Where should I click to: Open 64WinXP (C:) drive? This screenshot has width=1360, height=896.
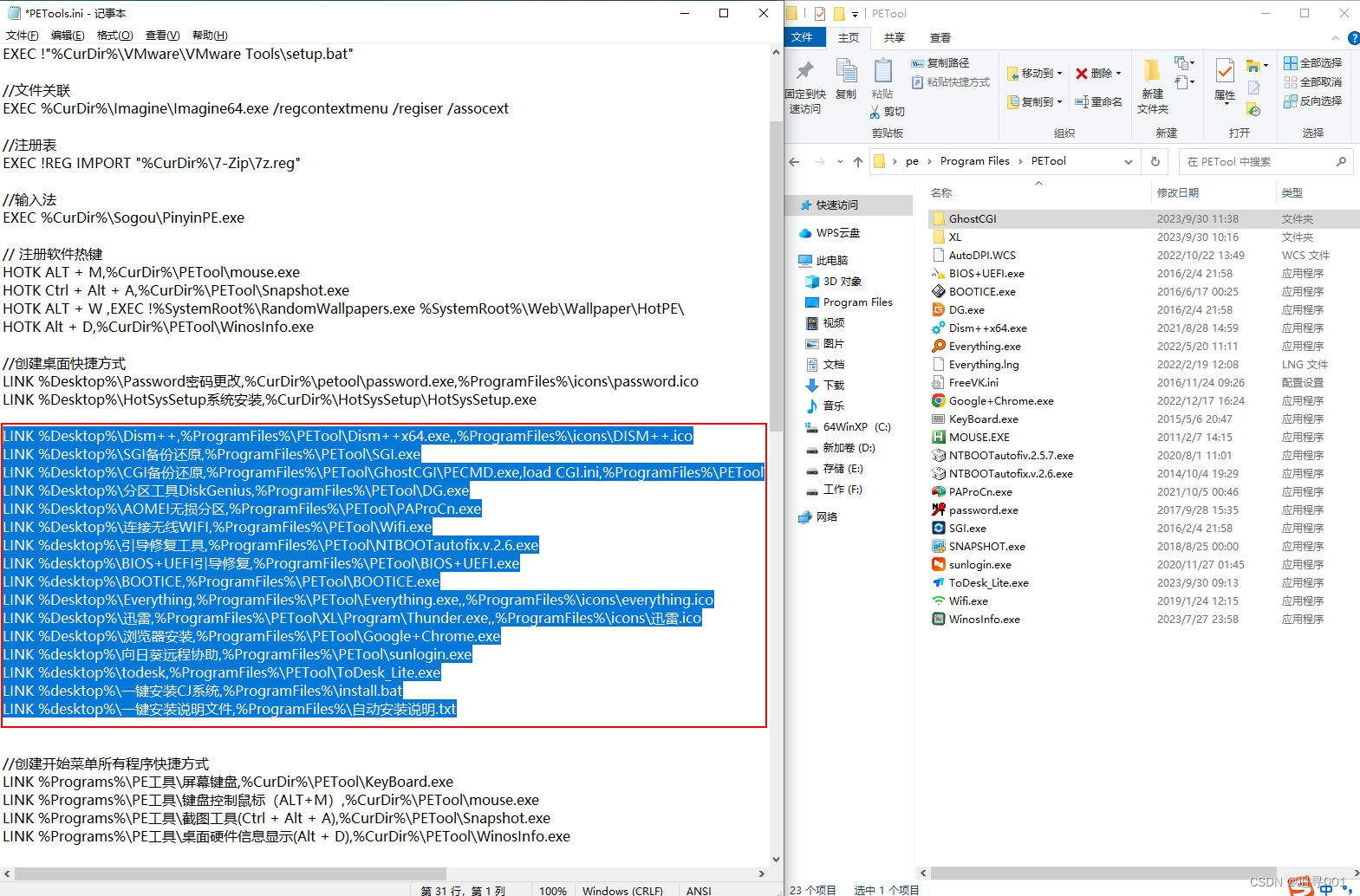click(848, 427)
